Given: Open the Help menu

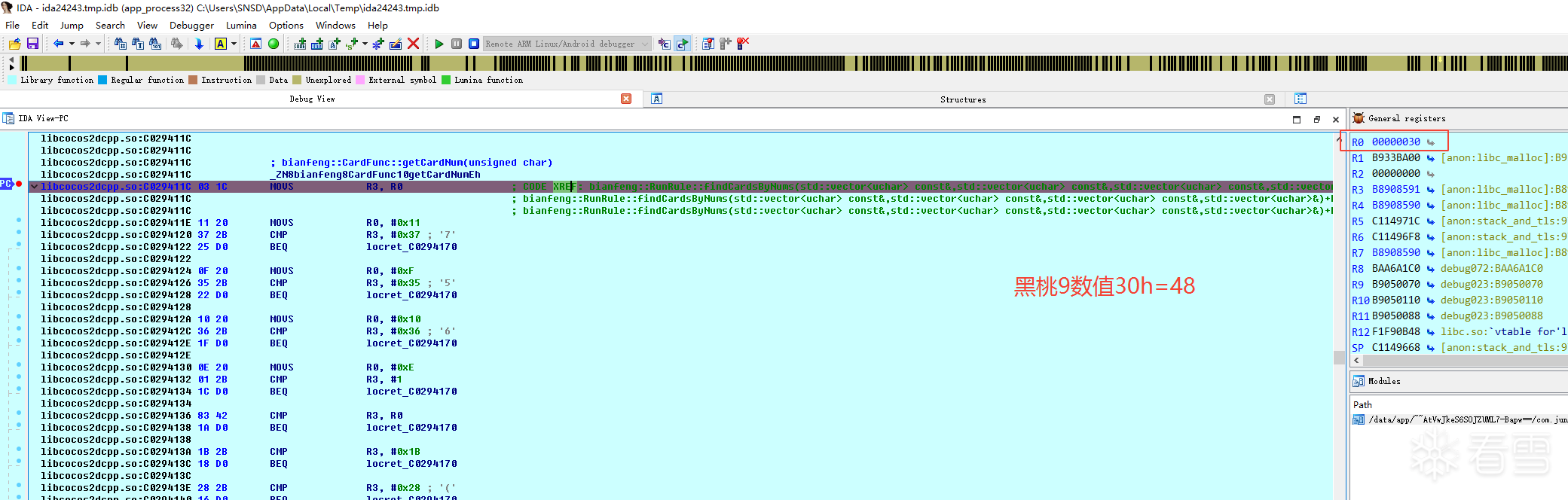Looking at the screenshot, I should (x=377, y=25).
